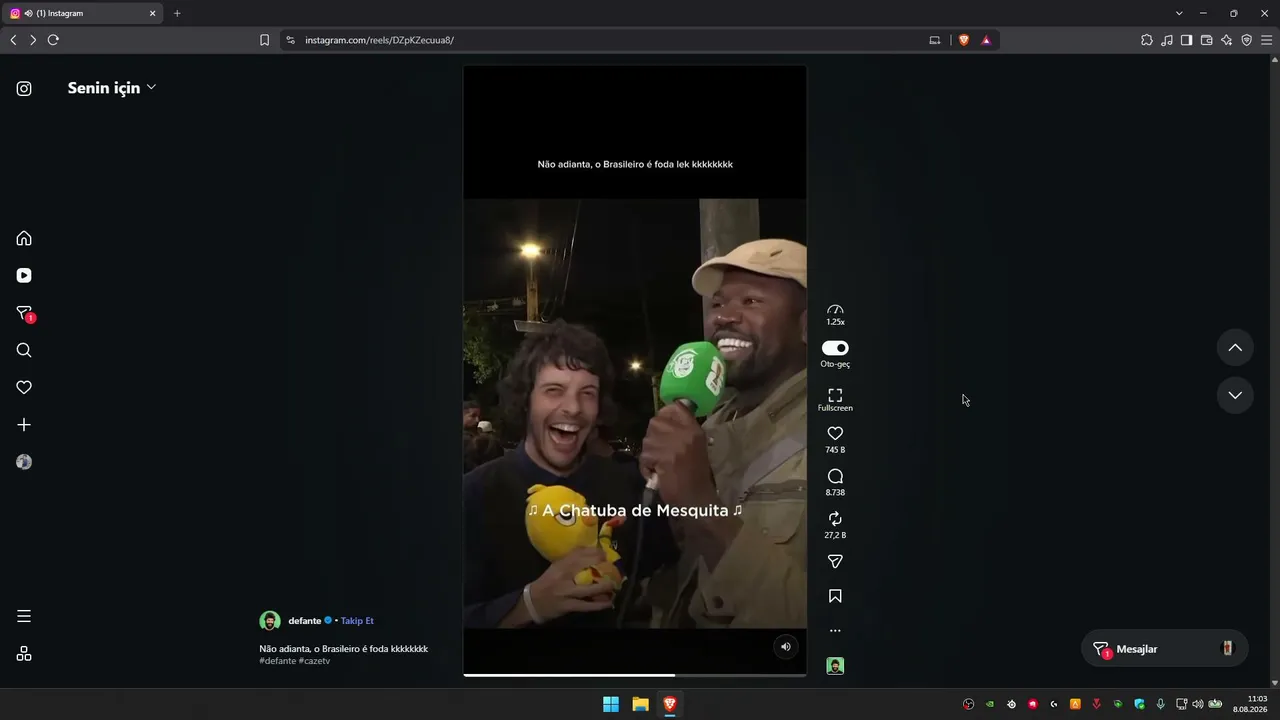
Task: Open Instagram search from sidebar
Action: (24, 350)
